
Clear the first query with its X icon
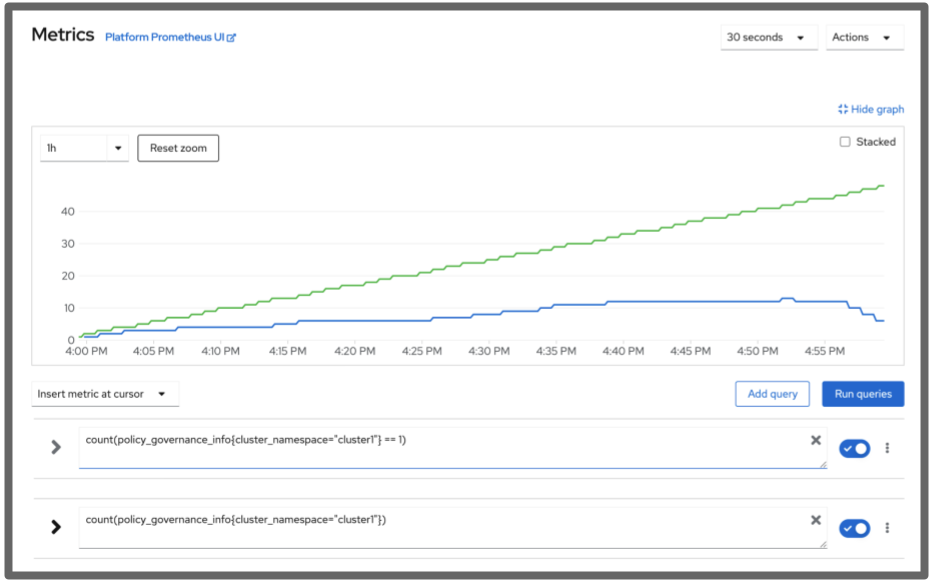click(815, 440)
